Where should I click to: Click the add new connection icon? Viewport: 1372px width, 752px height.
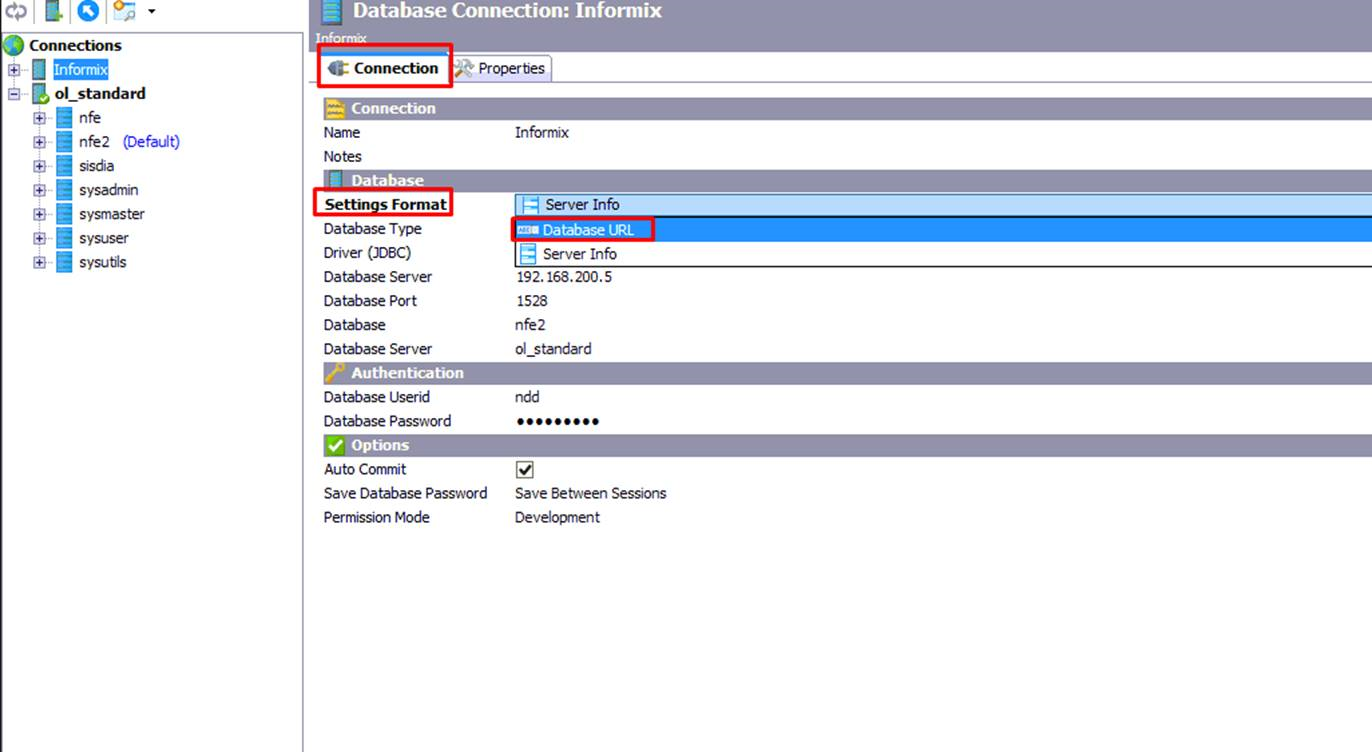pos(54,11)
